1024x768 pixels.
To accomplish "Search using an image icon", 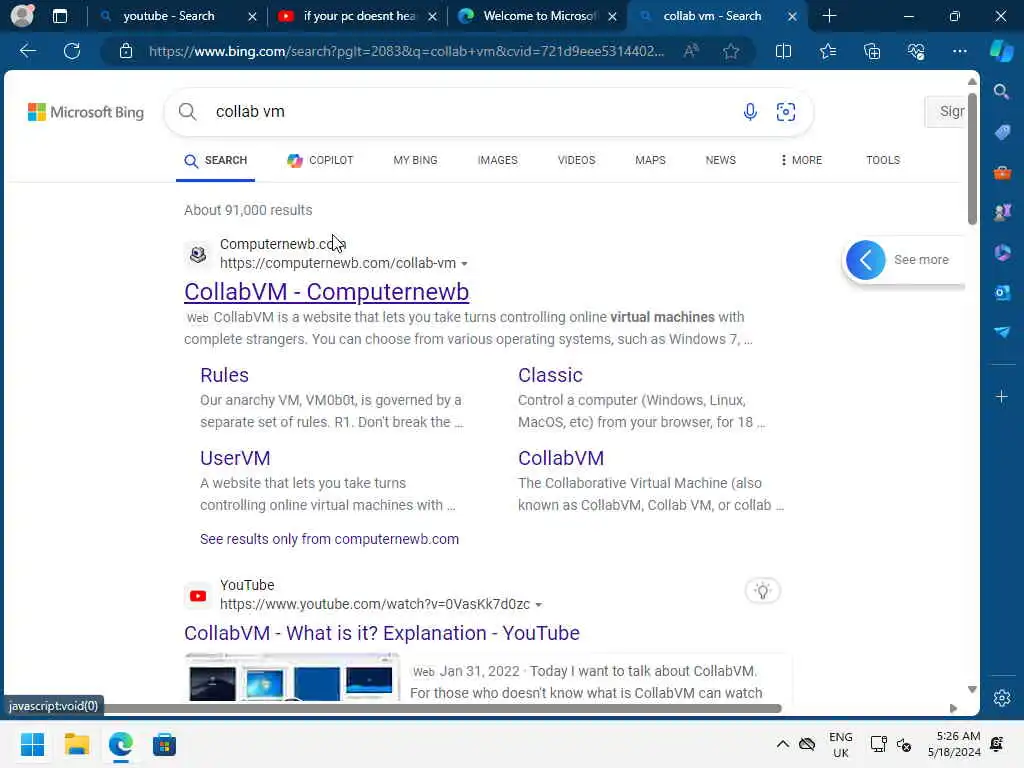I will click(x=786, y=112).
